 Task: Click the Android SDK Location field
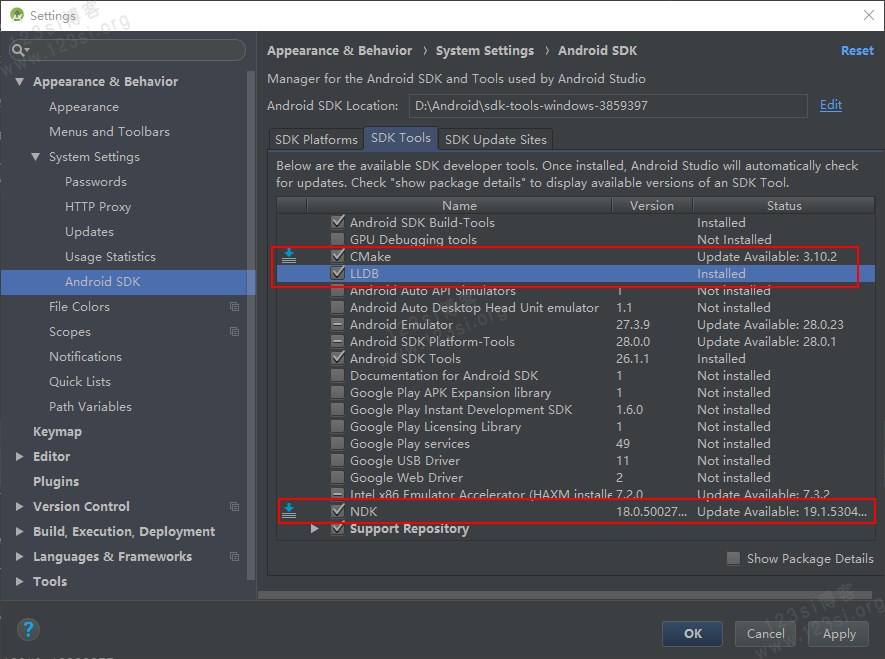click(608, 106)
